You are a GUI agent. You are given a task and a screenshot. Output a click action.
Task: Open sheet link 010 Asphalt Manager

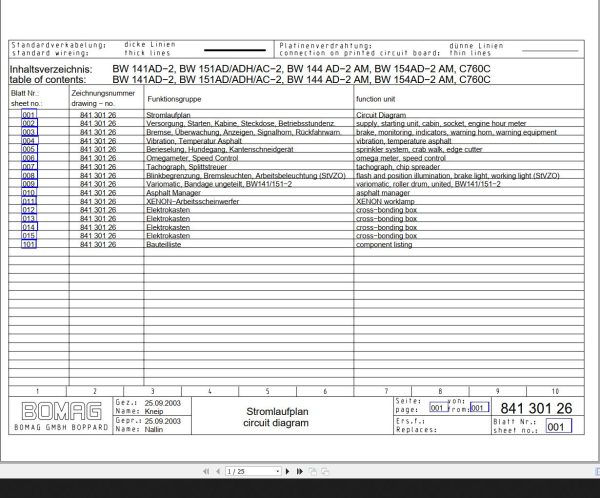pyautogui.click(x=29, y=193)
